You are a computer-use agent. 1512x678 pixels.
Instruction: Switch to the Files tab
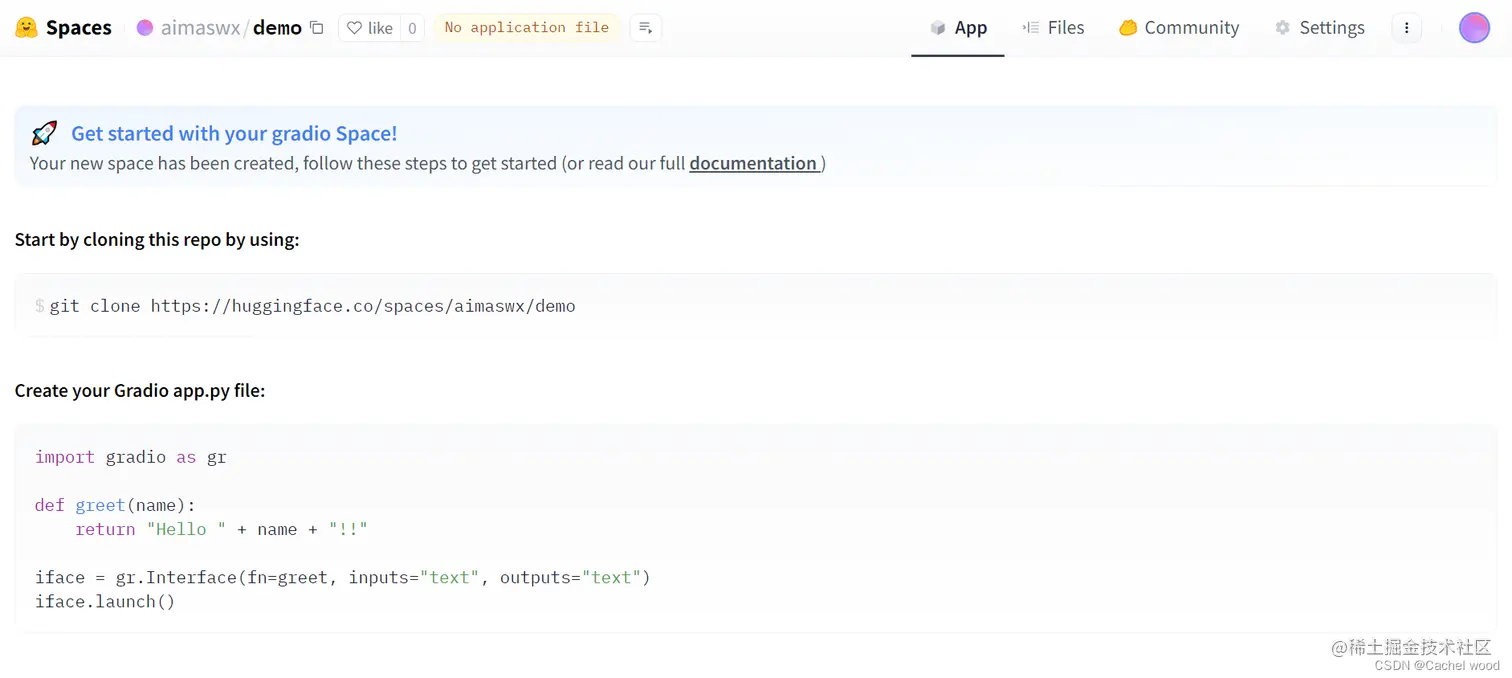(1053, 28)
